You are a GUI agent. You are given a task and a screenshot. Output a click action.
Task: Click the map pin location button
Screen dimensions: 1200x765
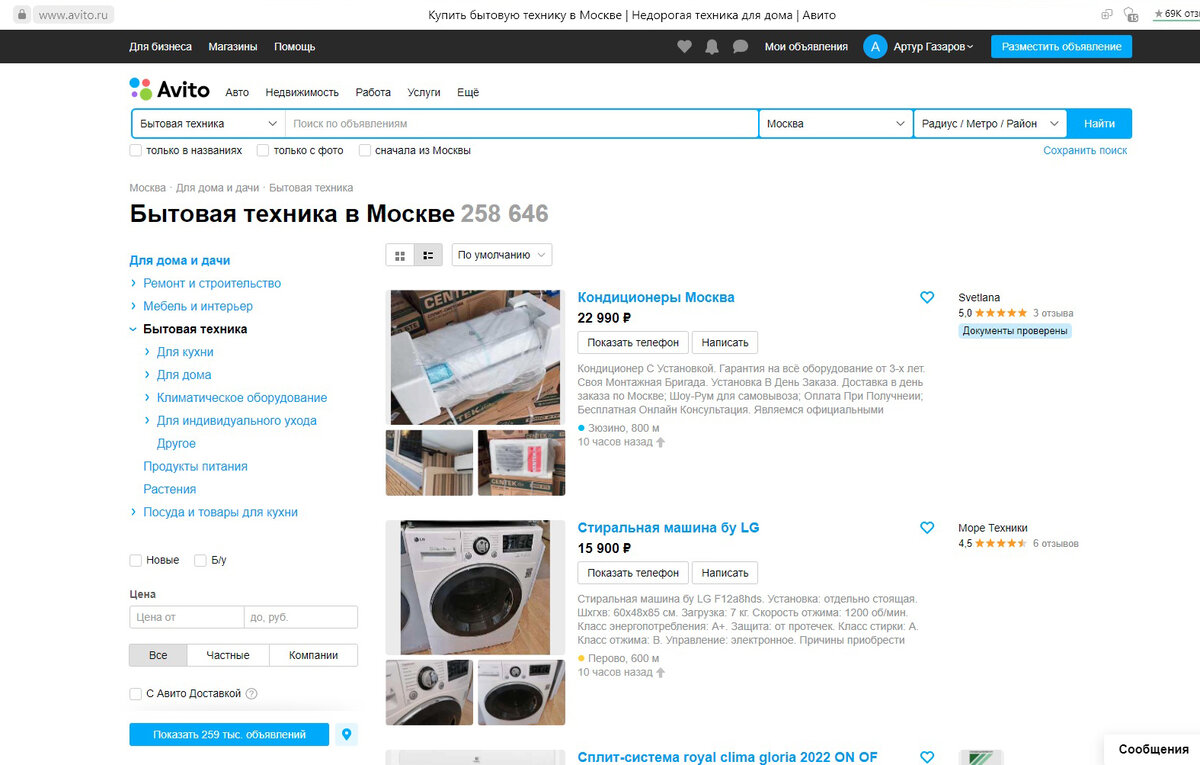(347, 735)
